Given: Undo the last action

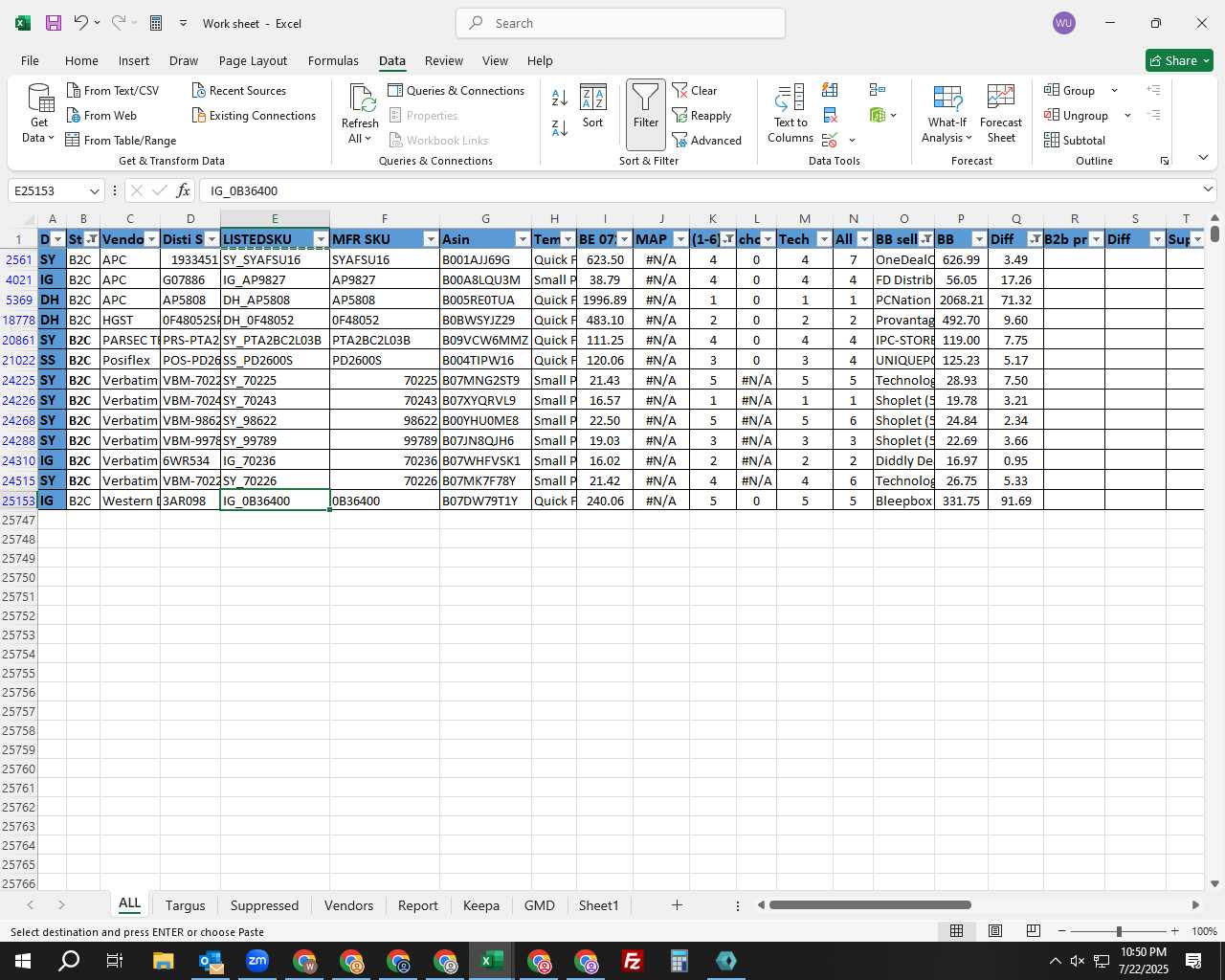Looking at the screenshot, I should (x=81, y=23).
